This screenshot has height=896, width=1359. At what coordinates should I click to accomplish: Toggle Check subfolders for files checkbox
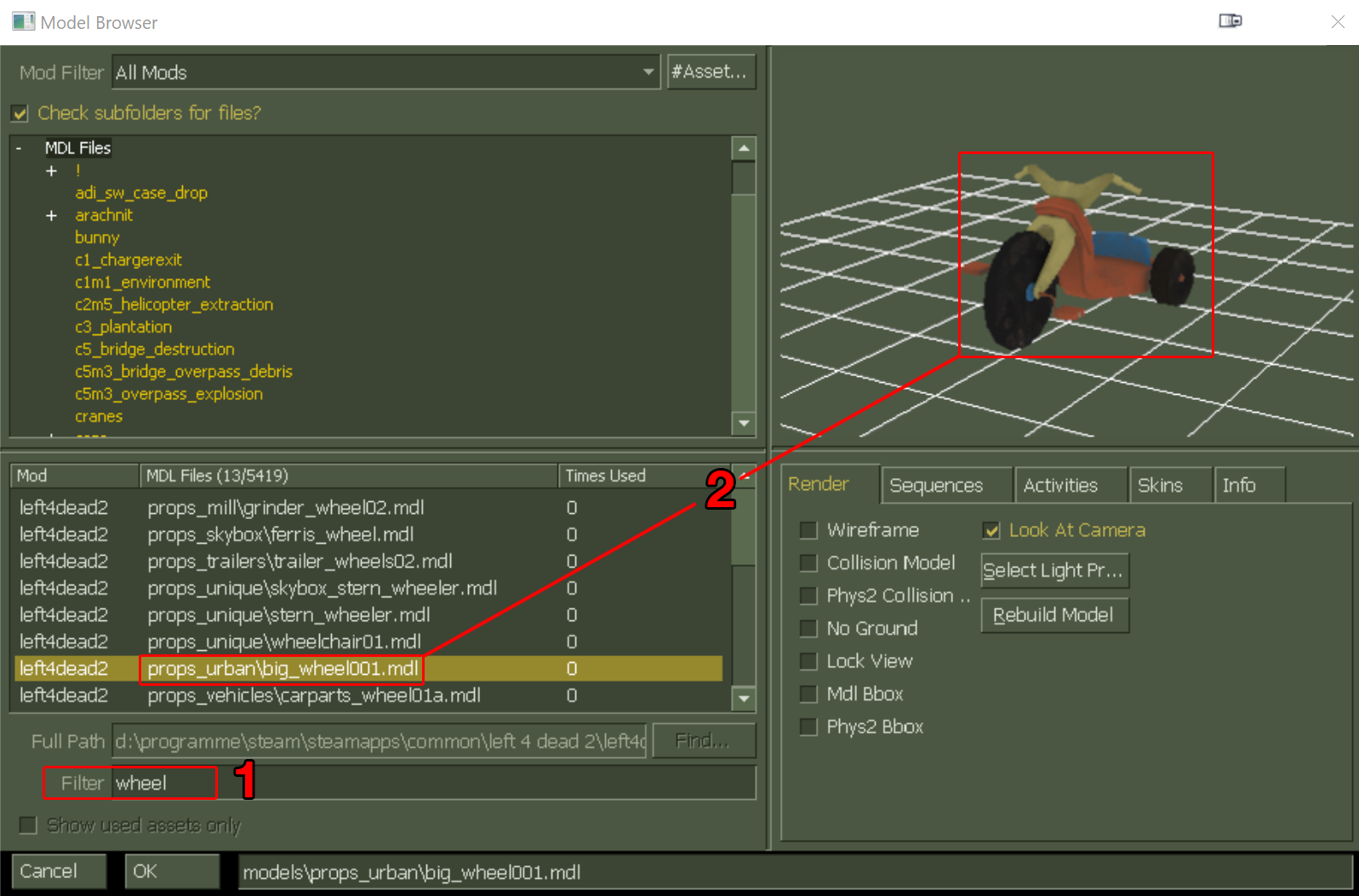[20, 113]
